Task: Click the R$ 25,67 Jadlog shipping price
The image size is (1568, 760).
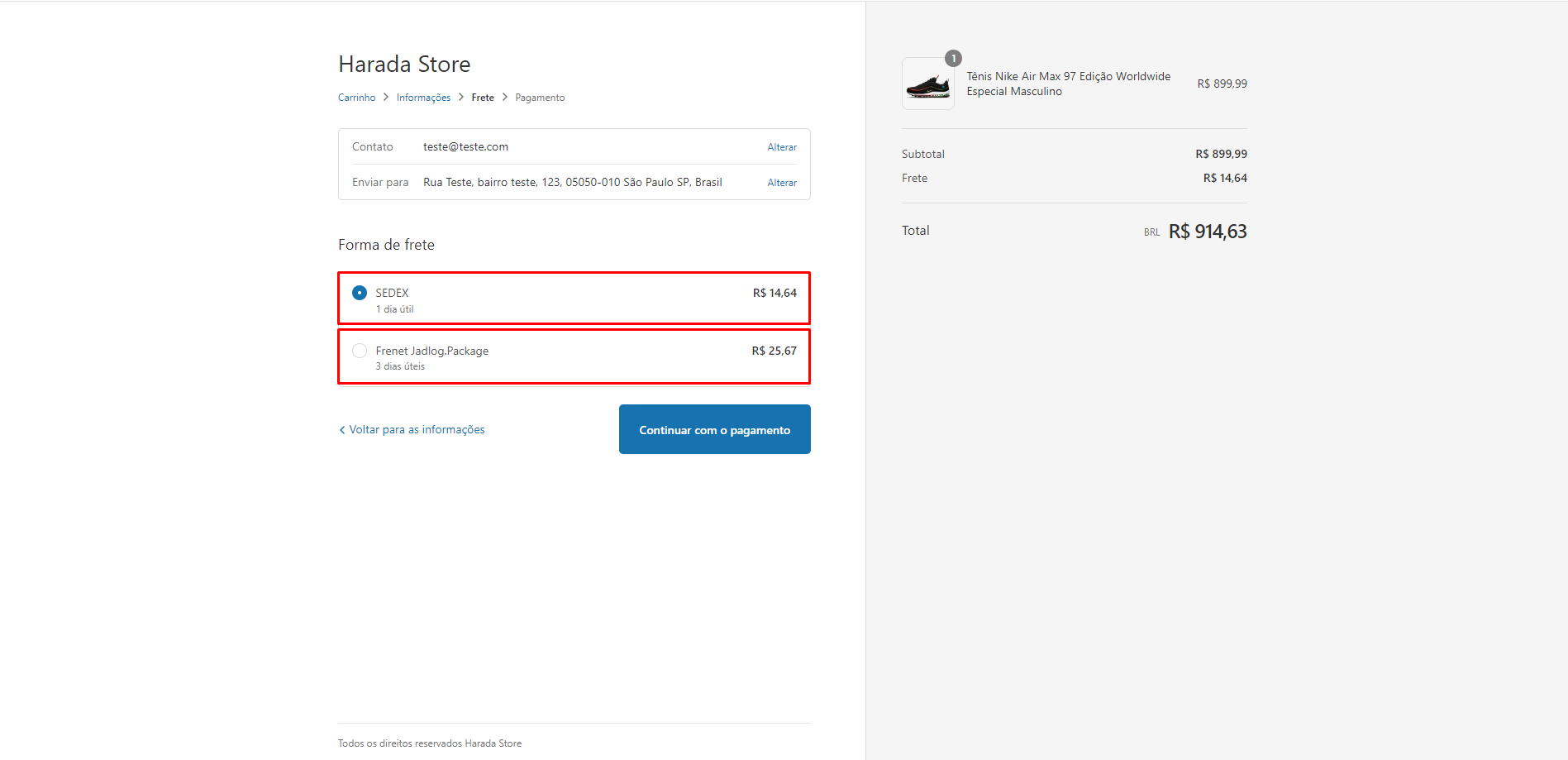Action: [774, 351]
